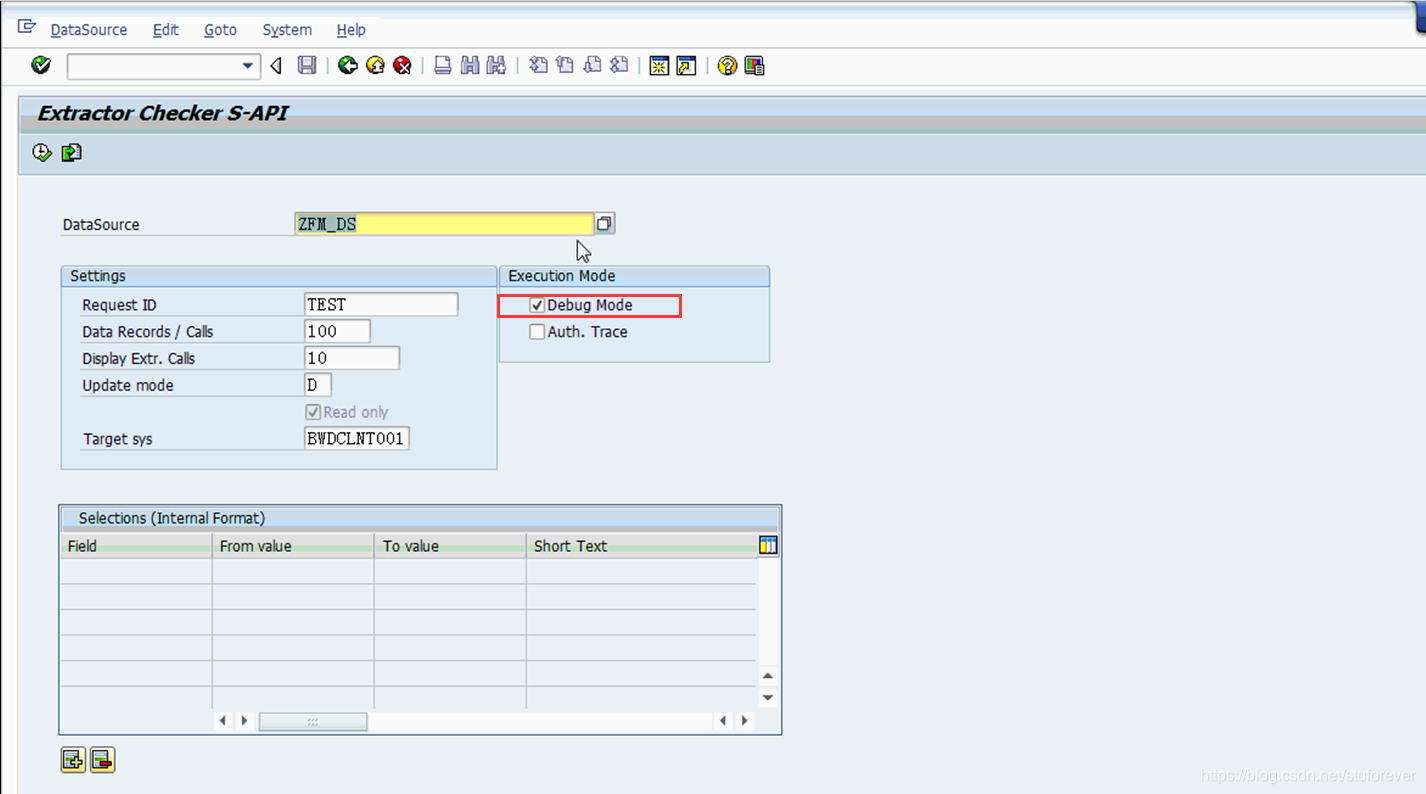1426x794 pixels.
Task: Open the System menu
Action: point(287,30)
